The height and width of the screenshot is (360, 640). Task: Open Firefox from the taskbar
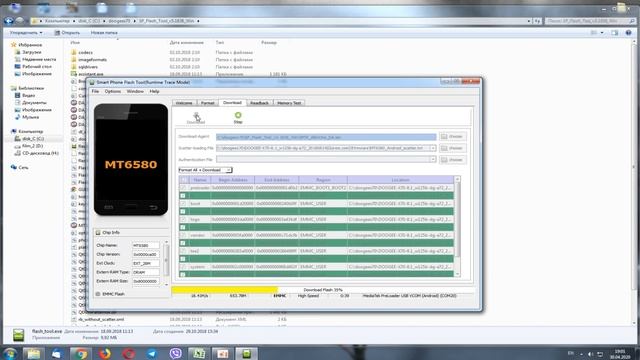104,353
